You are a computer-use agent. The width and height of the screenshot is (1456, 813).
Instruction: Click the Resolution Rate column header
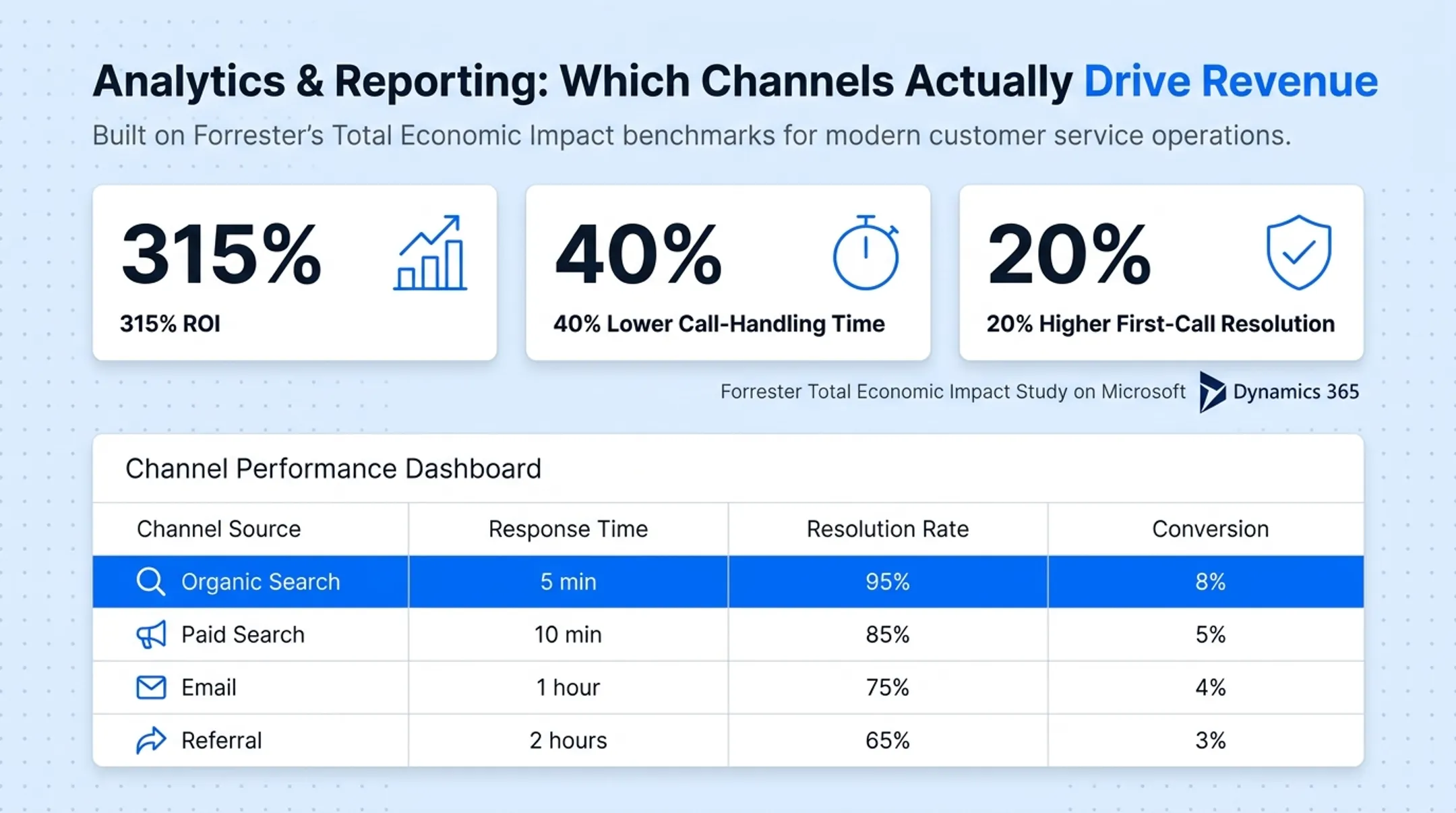(888, 529)
